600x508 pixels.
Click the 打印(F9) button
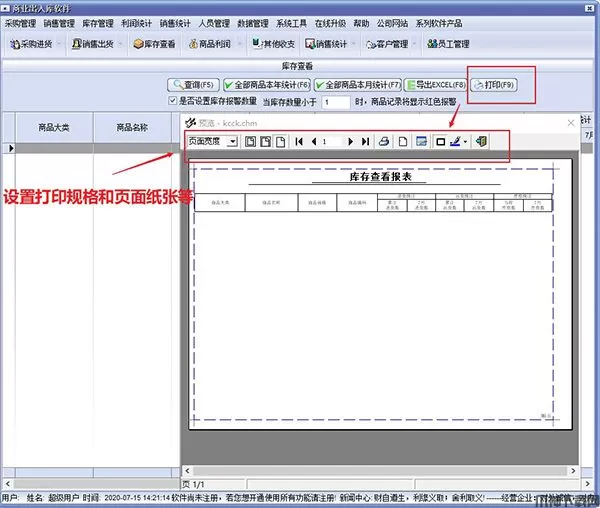tap(494, 85)
